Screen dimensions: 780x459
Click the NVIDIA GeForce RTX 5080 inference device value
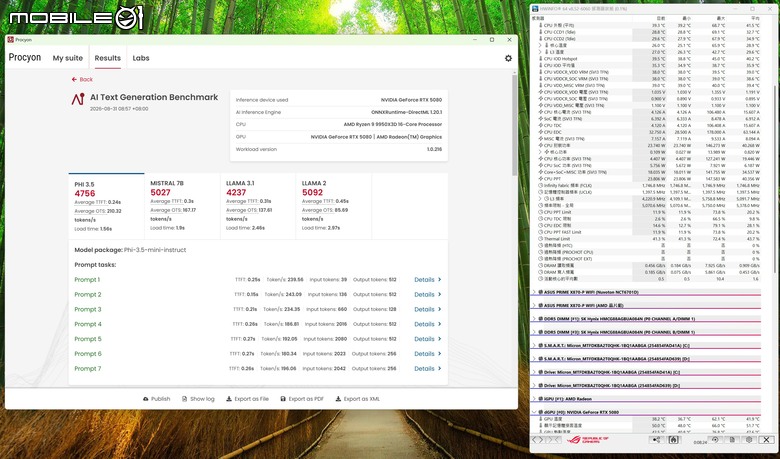(x=409, y=100)
